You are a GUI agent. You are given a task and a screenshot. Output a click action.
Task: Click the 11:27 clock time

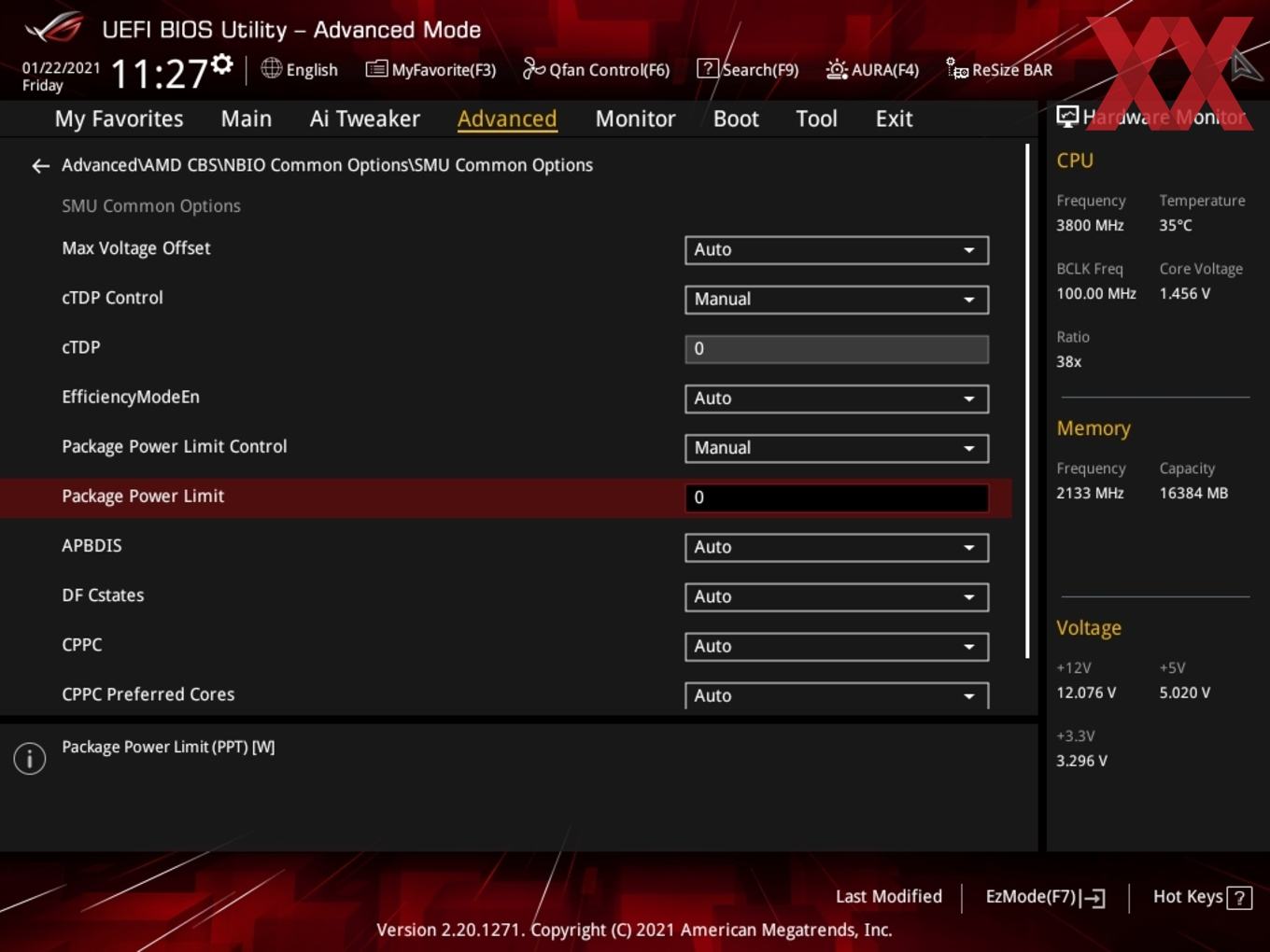(159, 74)
